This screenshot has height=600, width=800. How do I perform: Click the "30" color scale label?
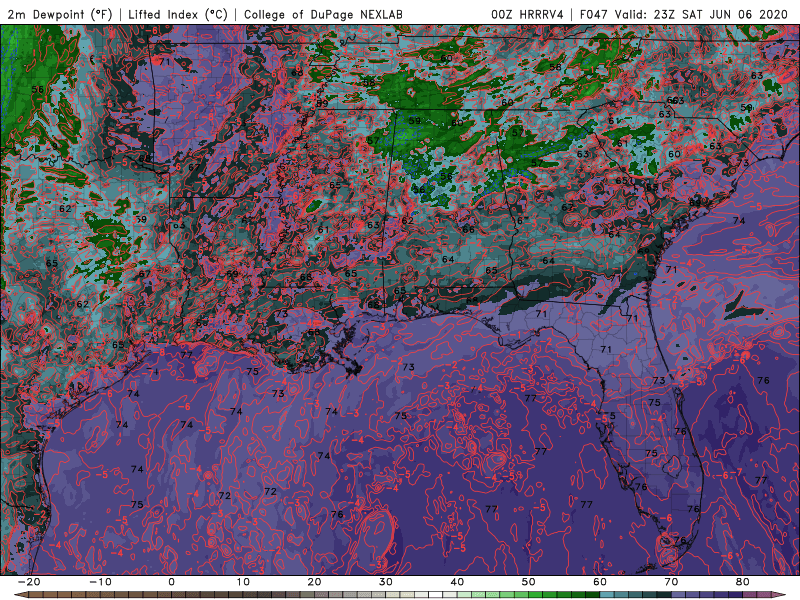[x=386, y=582]
